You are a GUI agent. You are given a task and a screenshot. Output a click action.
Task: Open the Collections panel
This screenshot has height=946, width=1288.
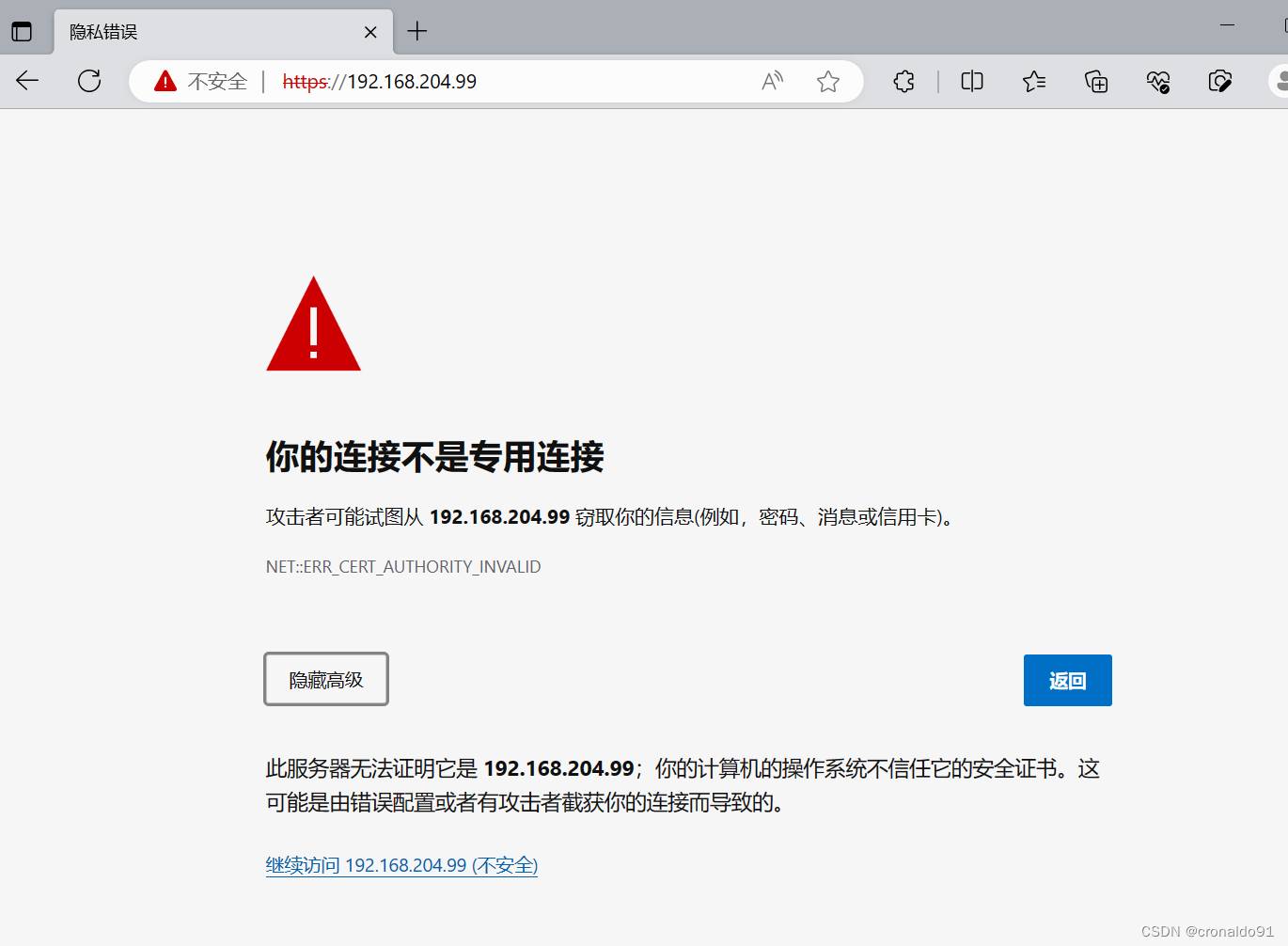click(x=1096, y=82)
